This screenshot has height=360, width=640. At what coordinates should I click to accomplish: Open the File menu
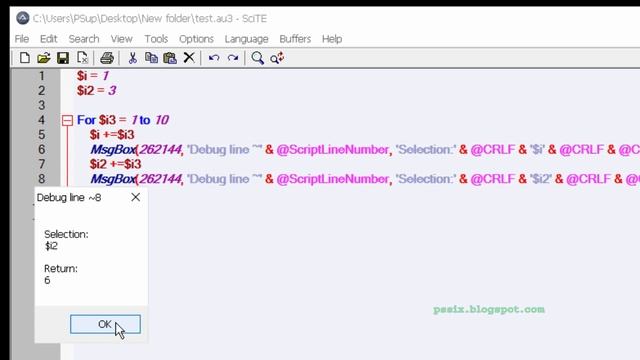(x=22, y=39)
